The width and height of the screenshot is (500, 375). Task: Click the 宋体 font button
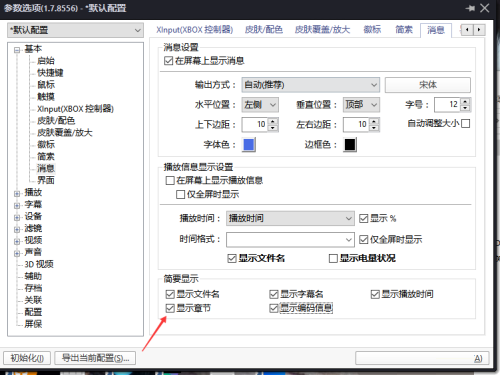click(x=428, y=85)
